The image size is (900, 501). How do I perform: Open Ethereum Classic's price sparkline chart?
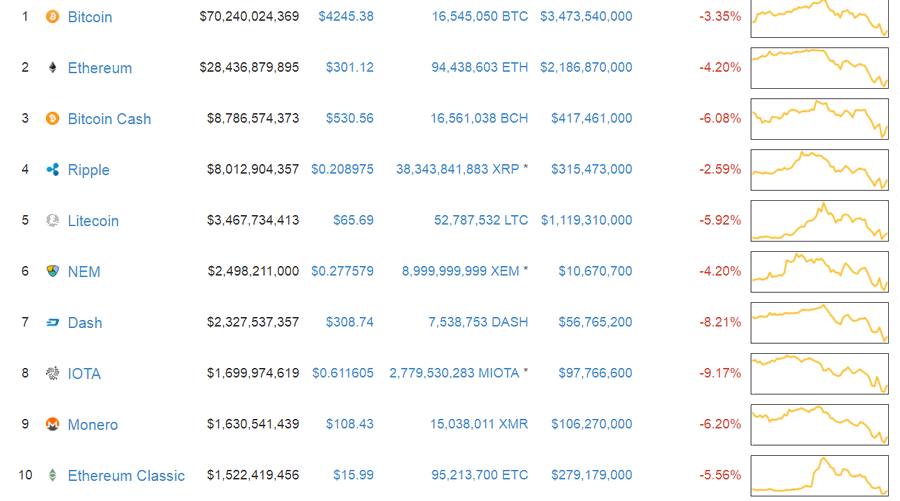tap(819, 476)
